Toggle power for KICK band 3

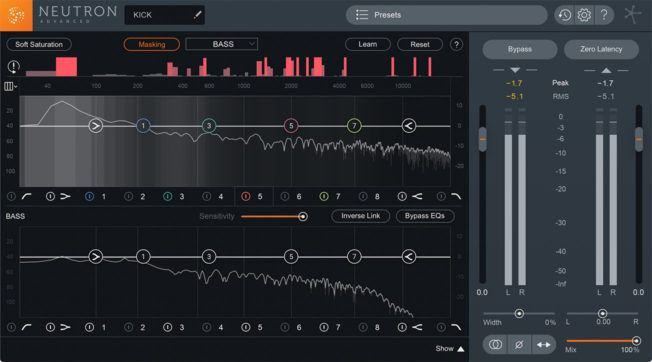(x=168, y=196)
